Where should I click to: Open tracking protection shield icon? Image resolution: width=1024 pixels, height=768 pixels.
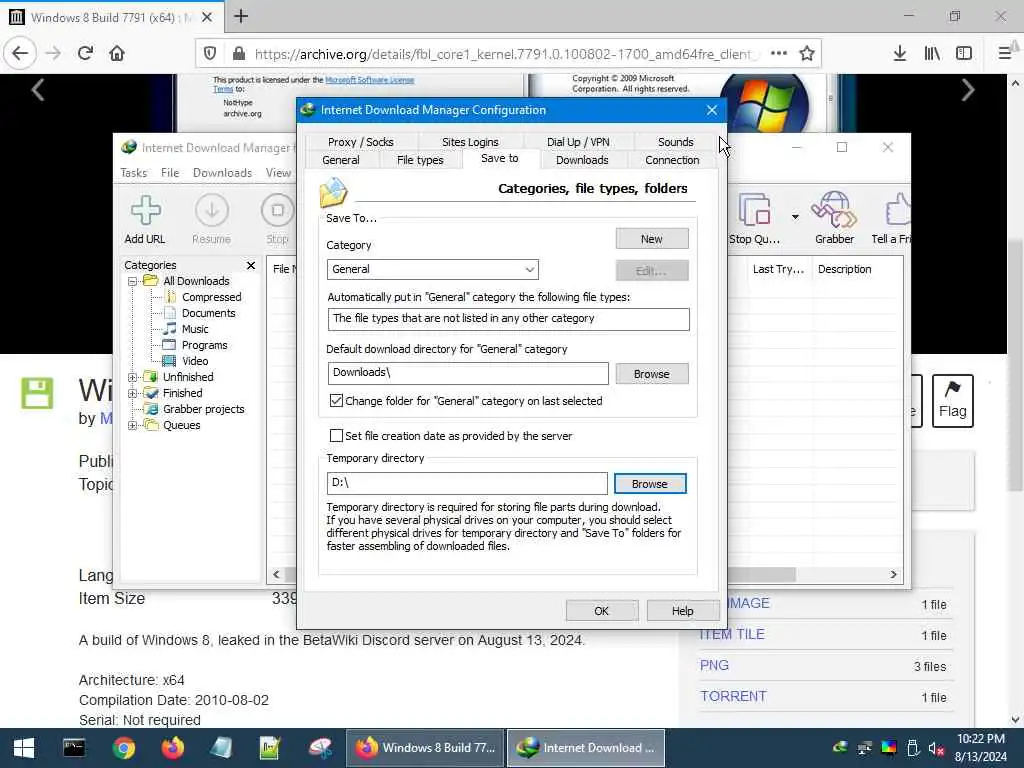coord(210,53)
